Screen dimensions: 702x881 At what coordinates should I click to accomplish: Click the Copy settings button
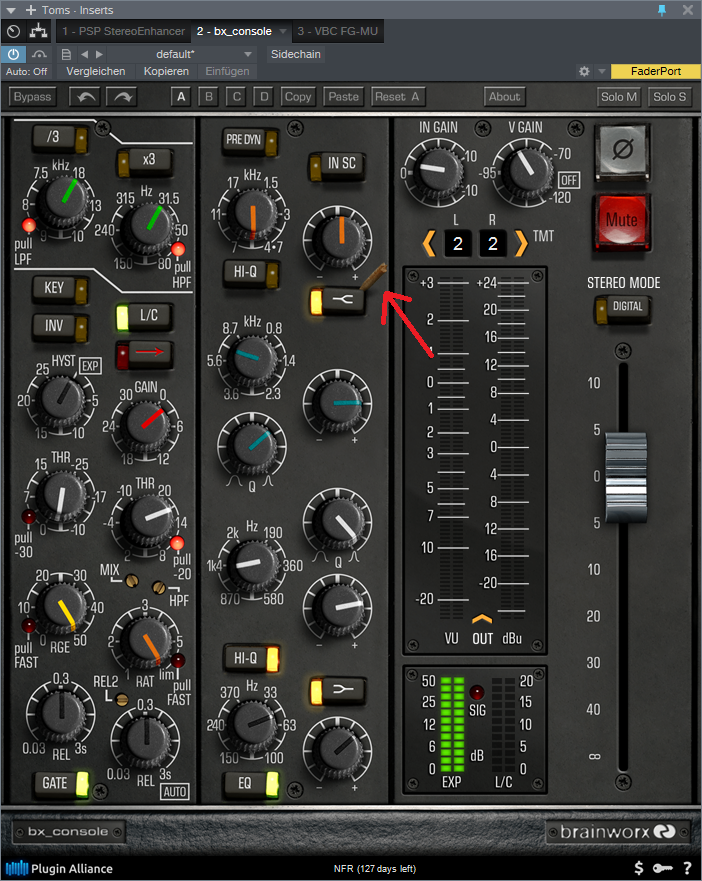pyautogui.click(x=297, y=97)
